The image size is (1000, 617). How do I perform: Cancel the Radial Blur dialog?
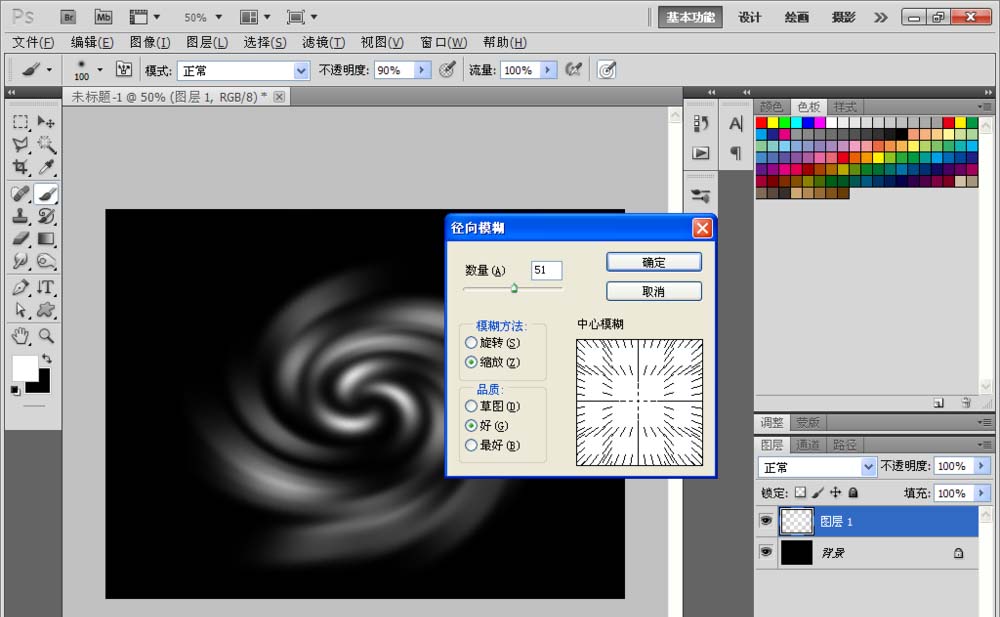point(654,292)
